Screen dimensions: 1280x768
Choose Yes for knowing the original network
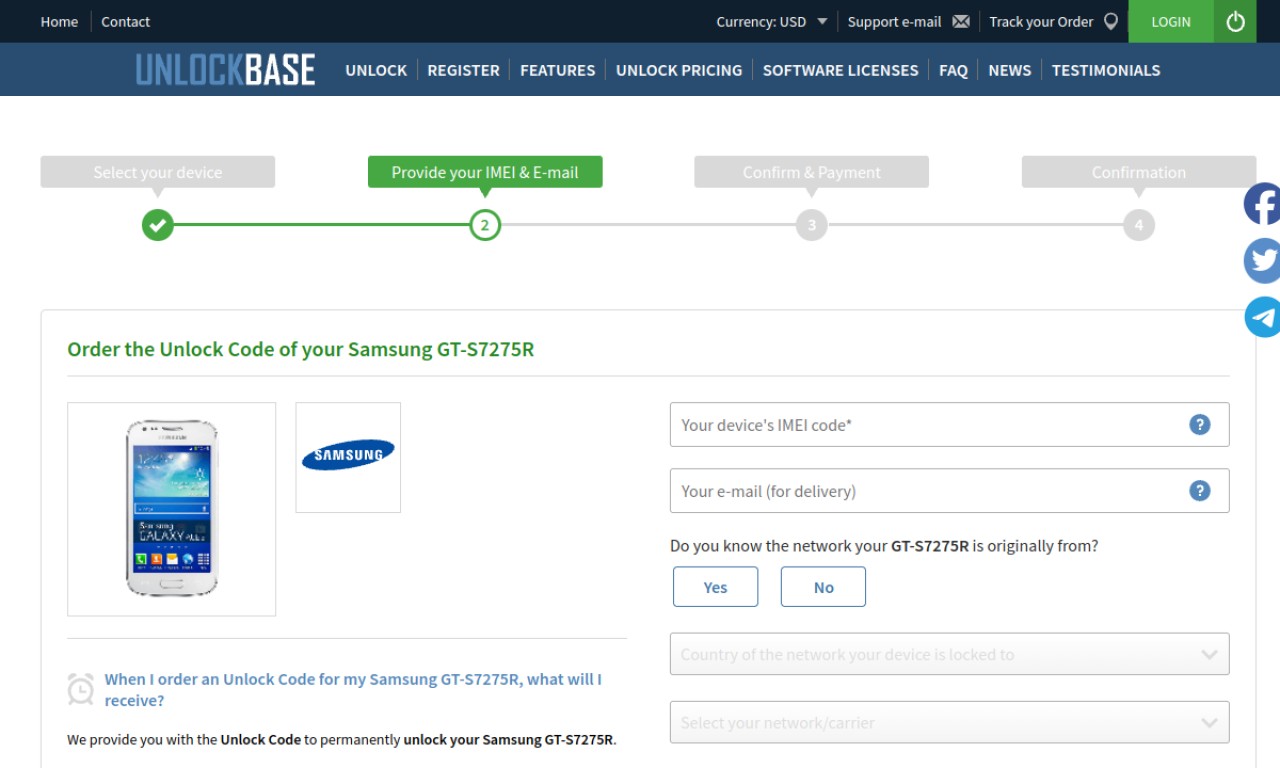[715, 587]
